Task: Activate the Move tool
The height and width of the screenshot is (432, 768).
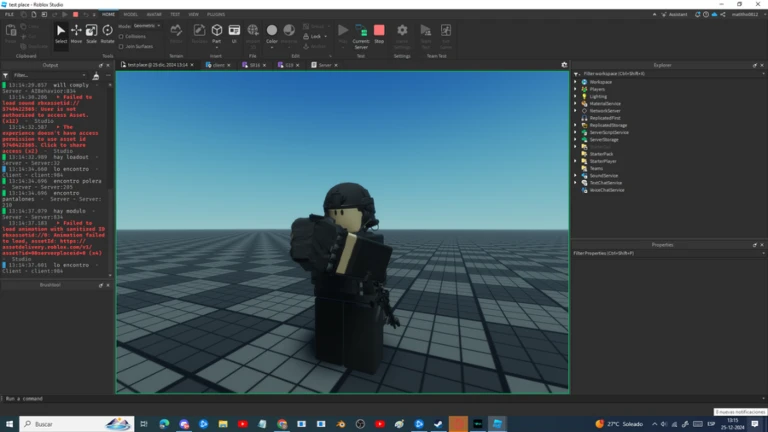Action: (x=76, y=34)
